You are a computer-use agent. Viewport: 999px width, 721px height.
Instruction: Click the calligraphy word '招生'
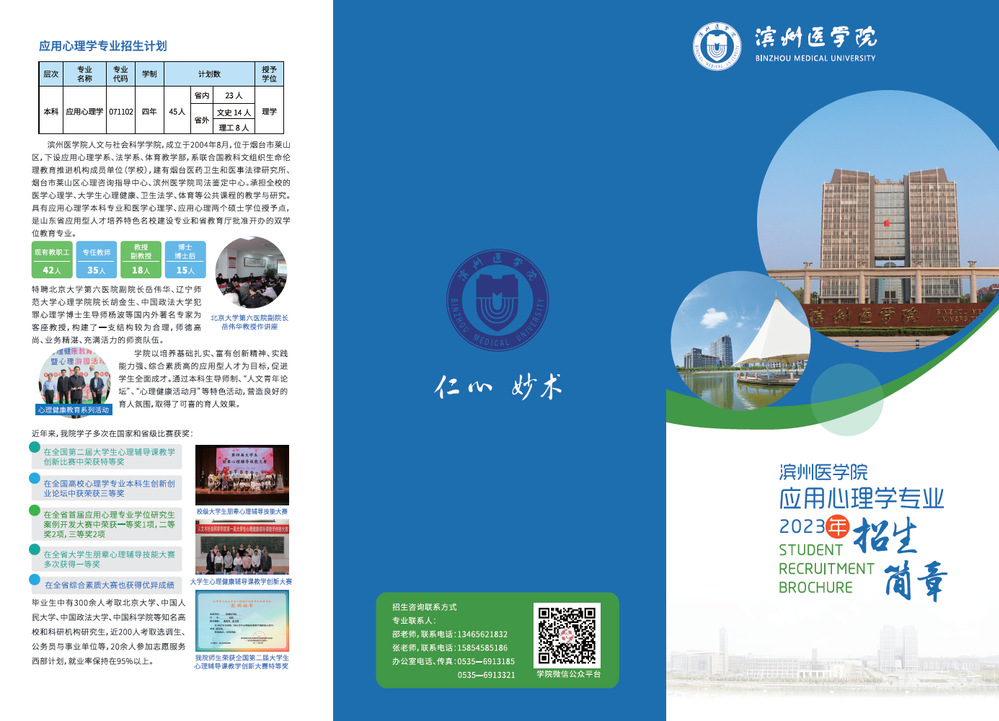coord(886,535)
